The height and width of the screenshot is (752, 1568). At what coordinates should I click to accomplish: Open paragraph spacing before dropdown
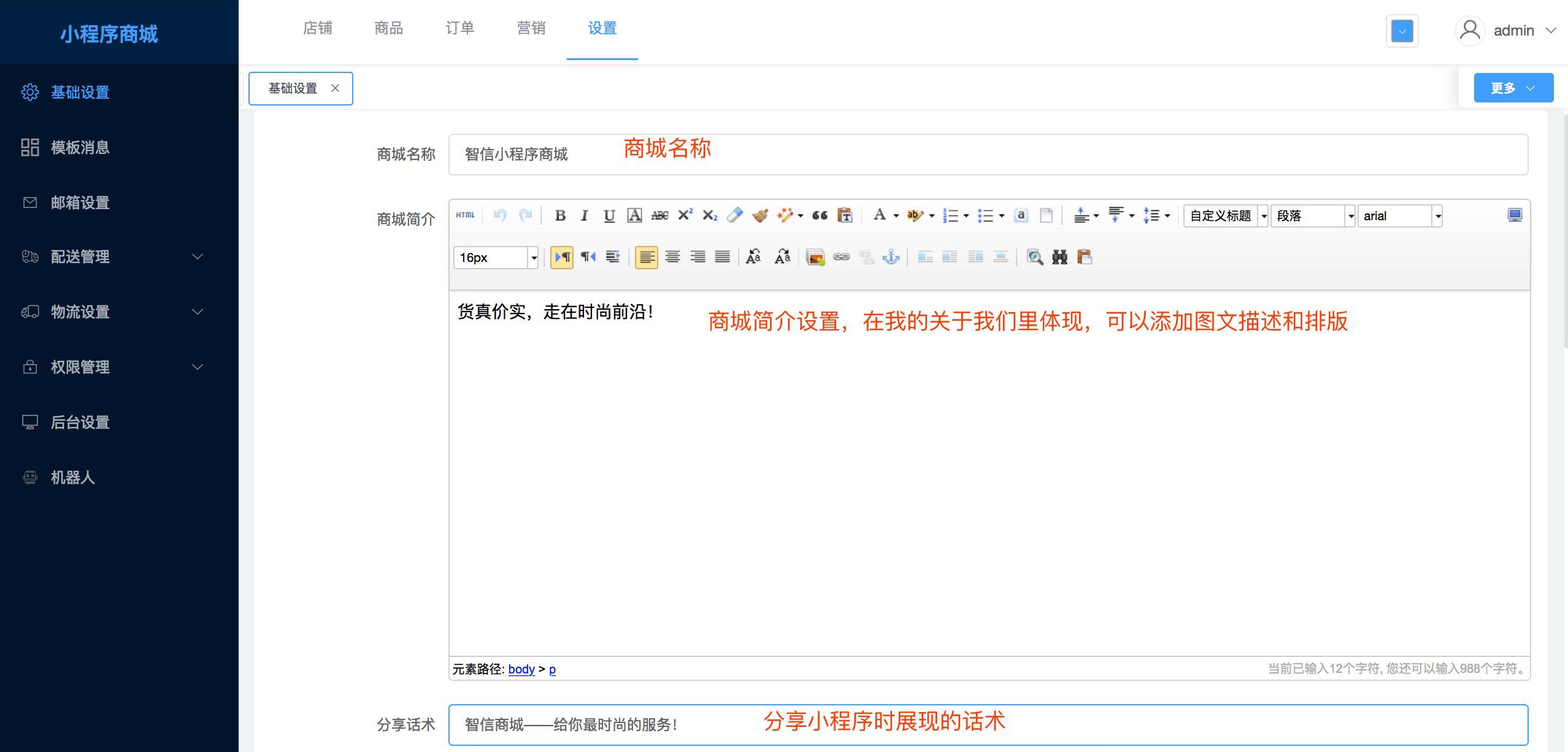[x=1096, y=216]
